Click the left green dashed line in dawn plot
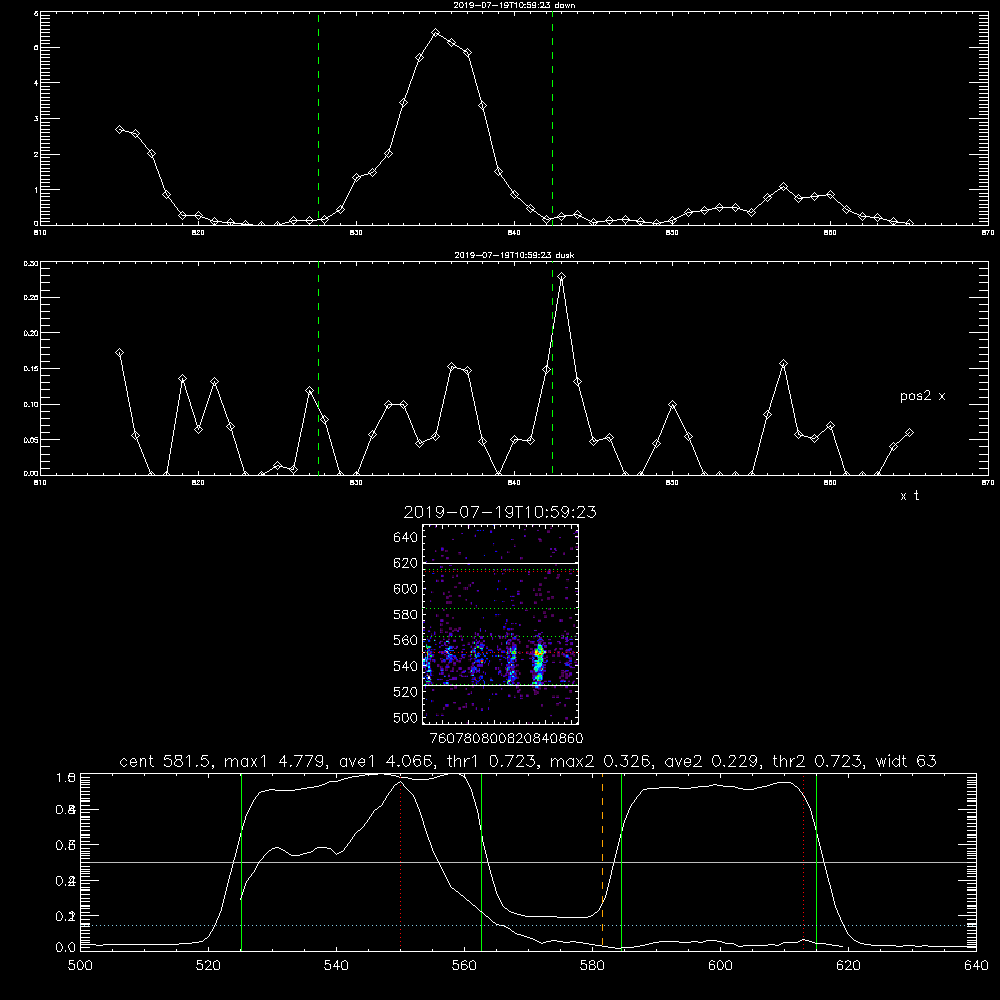Image resolution: width=1000 pixels, height=1000 pixels. tap(318, 118)
